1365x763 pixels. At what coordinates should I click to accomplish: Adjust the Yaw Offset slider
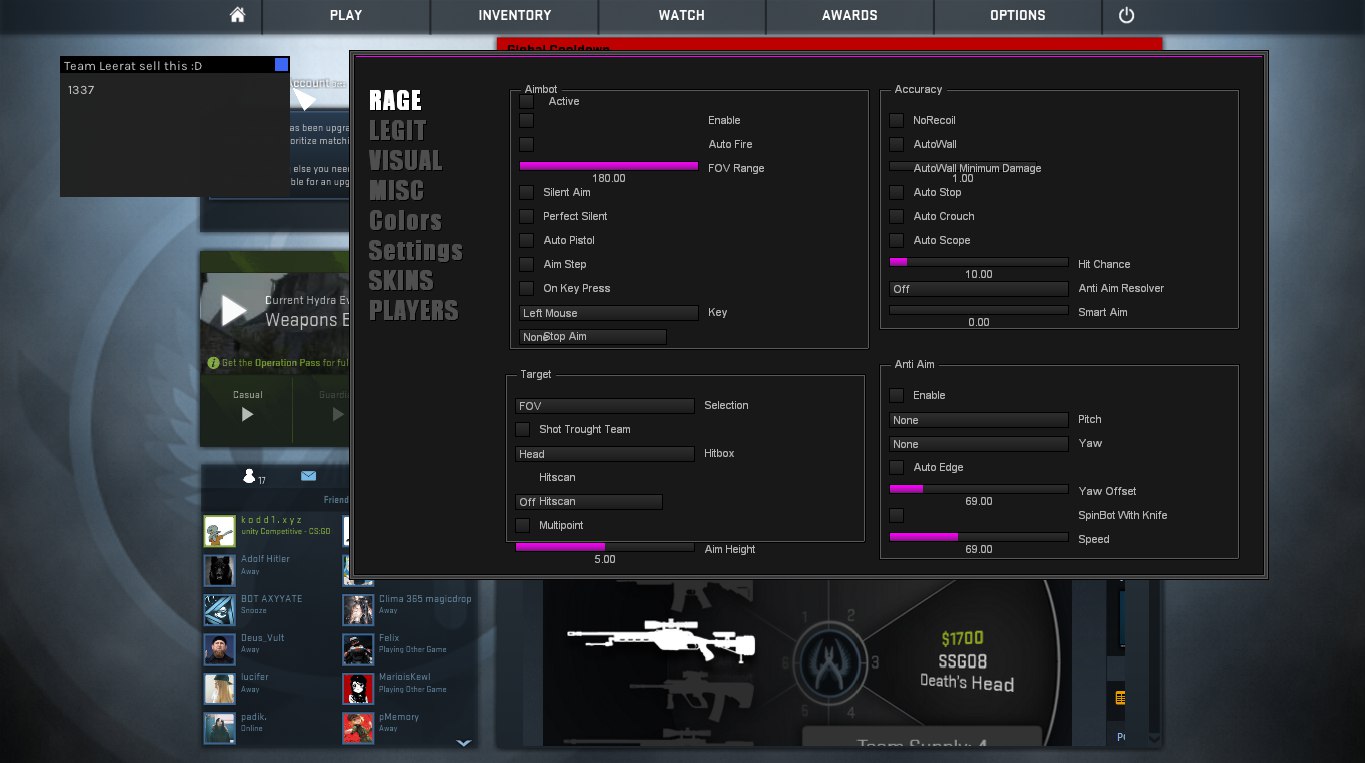pos(979,489)
